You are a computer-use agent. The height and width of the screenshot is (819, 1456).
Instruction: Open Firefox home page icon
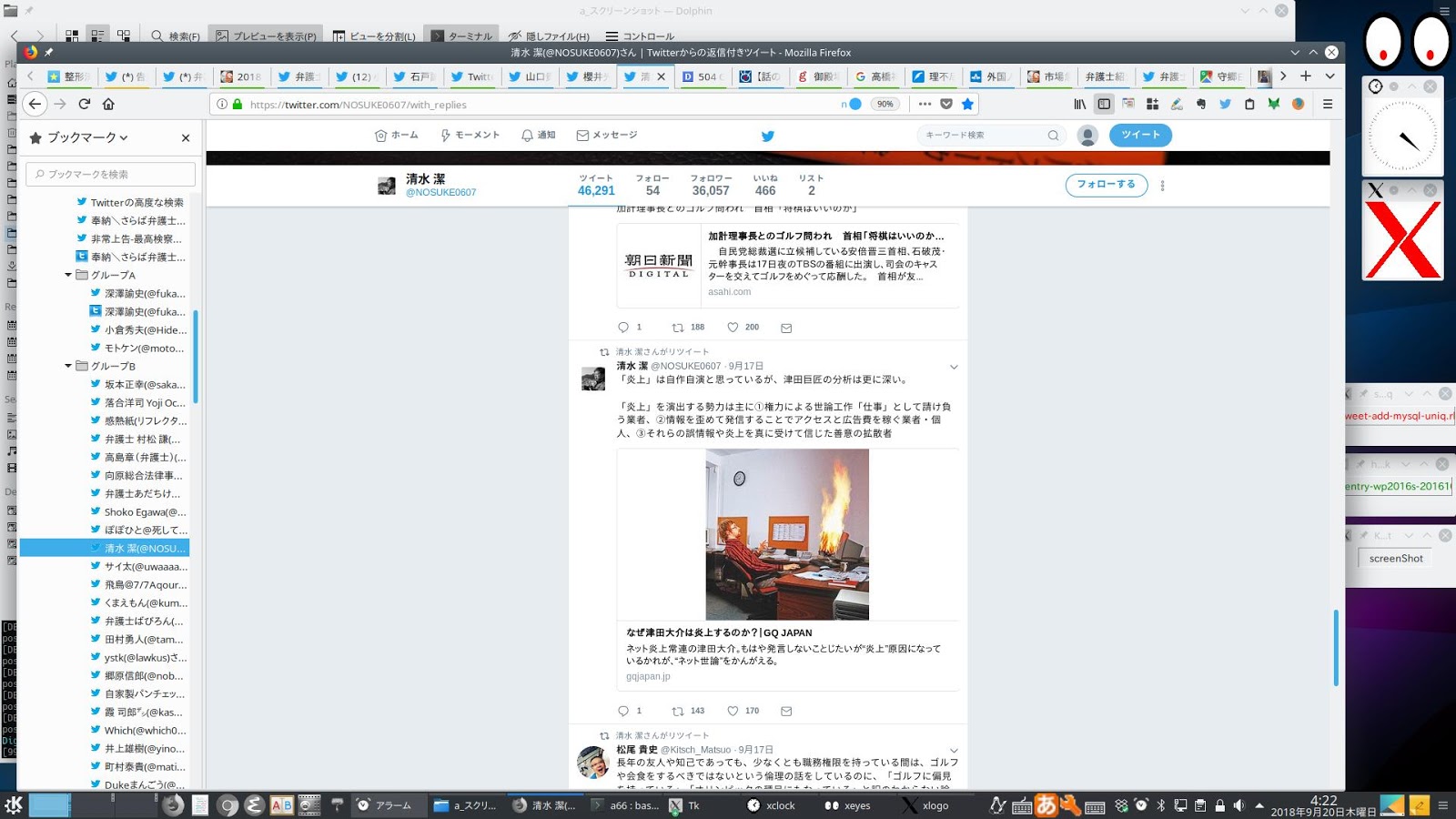(x=108, y=104)
